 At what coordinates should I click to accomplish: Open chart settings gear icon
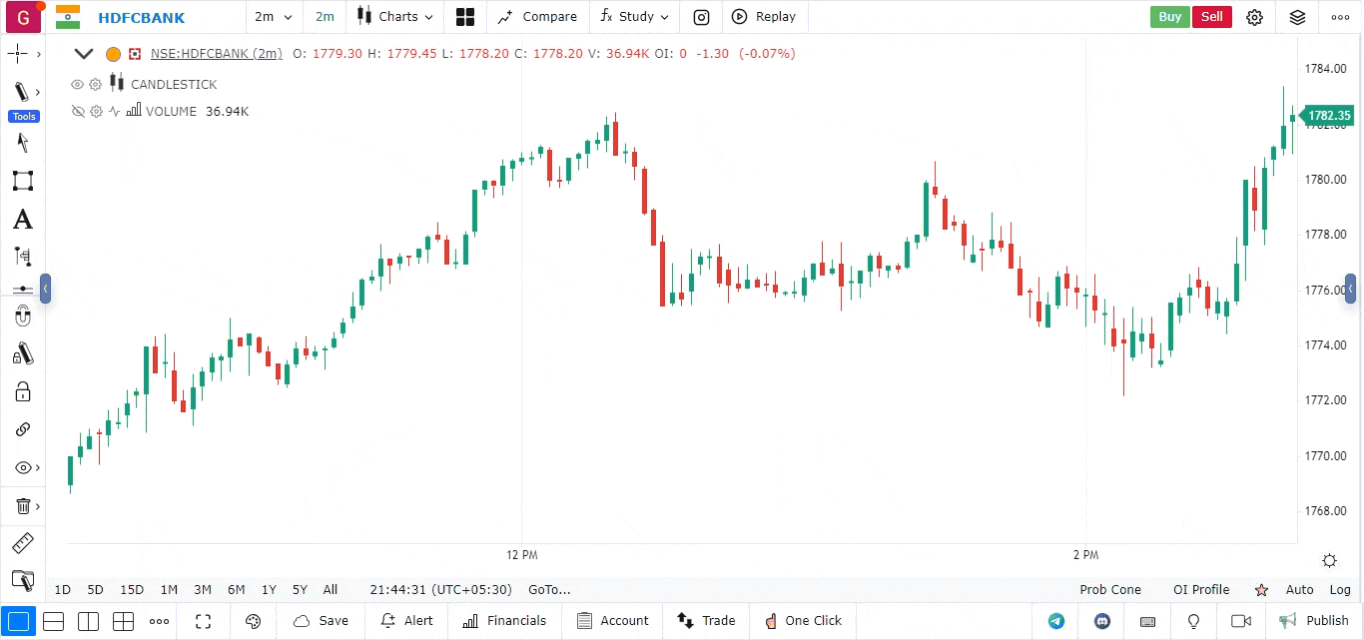(x=1254, y=17)
